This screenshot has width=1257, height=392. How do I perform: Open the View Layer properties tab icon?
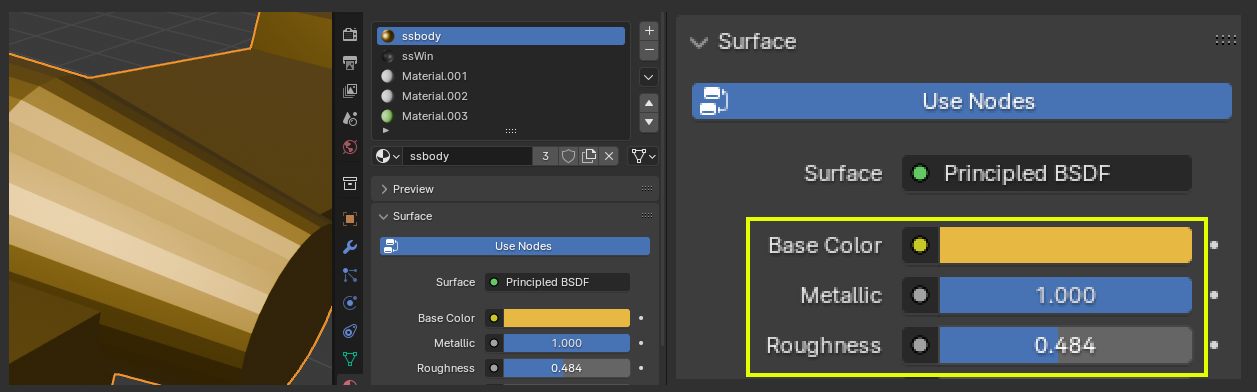click(350, 91)
